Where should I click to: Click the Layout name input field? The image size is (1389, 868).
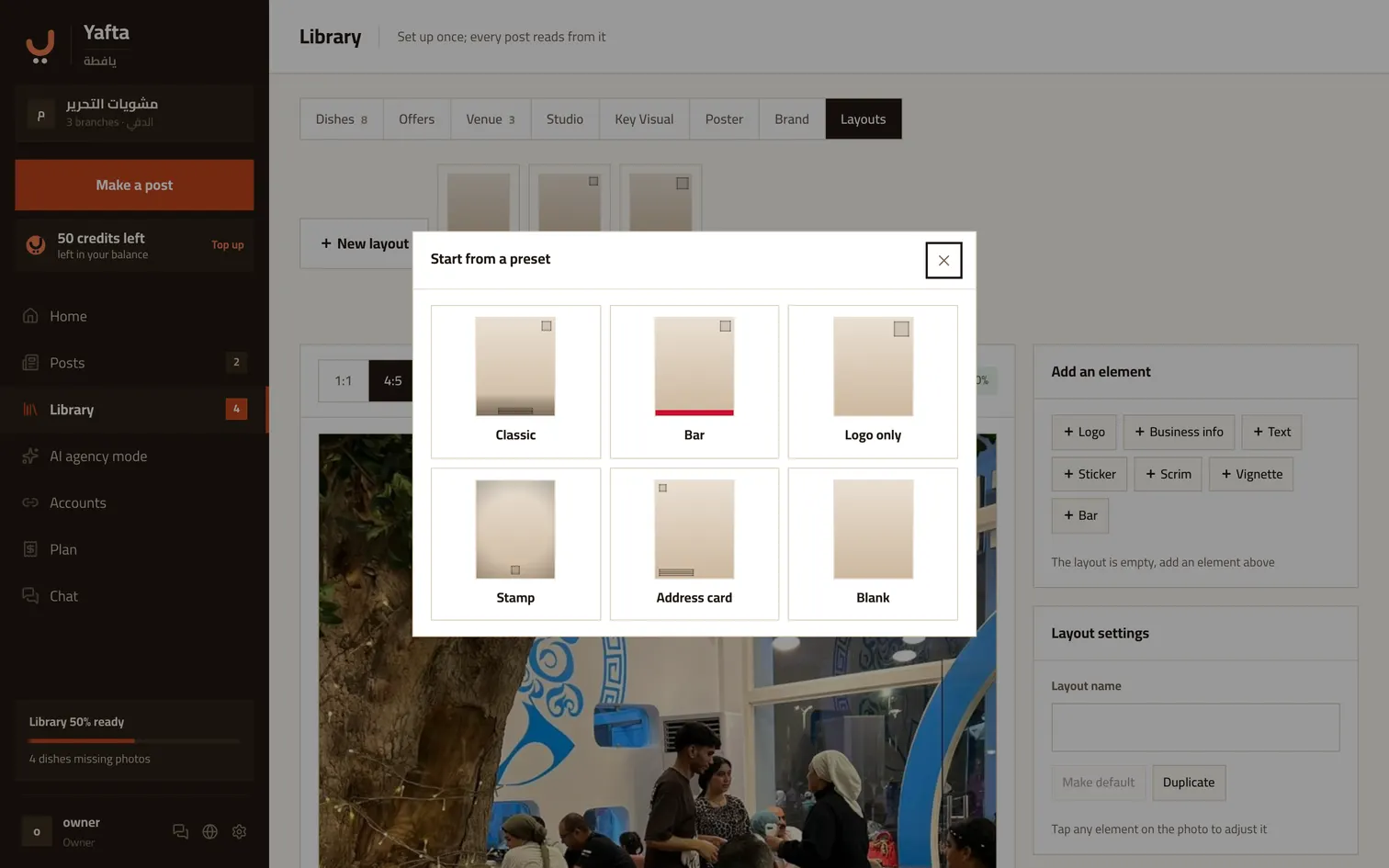(1195, 727)
